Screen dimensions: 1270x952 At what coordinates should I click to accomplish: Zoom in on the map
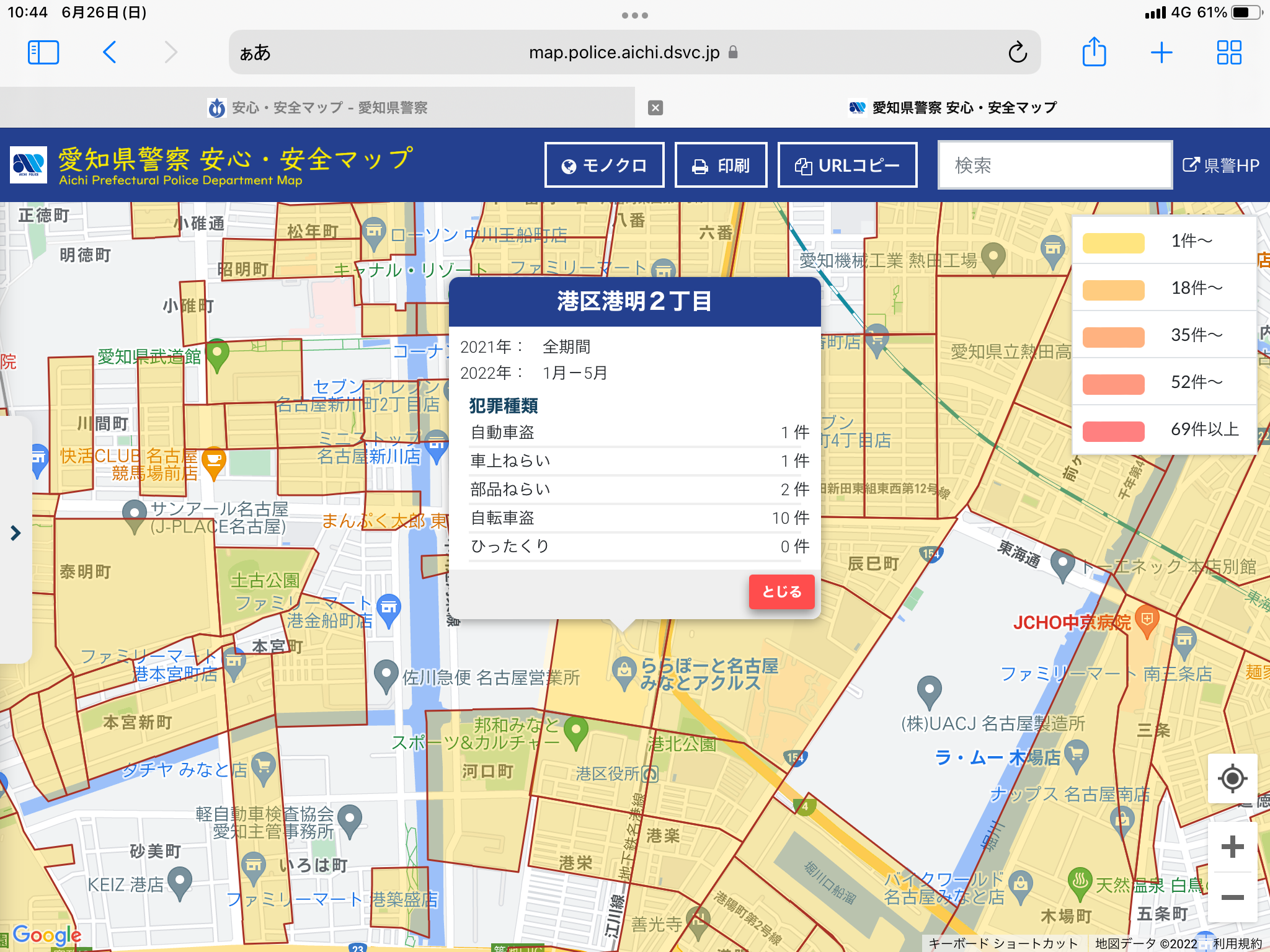tap(1233, 847)
